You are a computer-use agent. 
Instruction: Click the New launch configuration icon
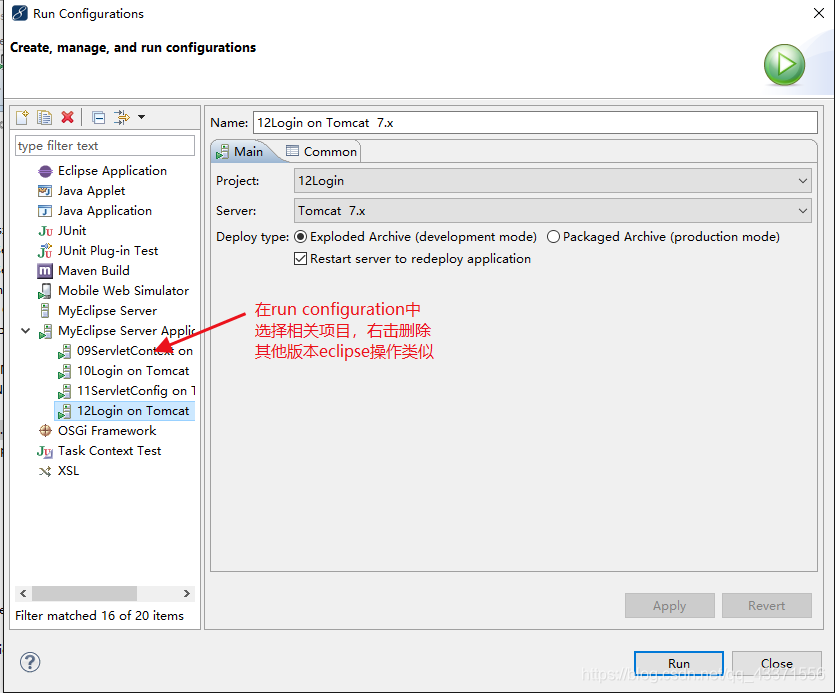click(22, 117)
